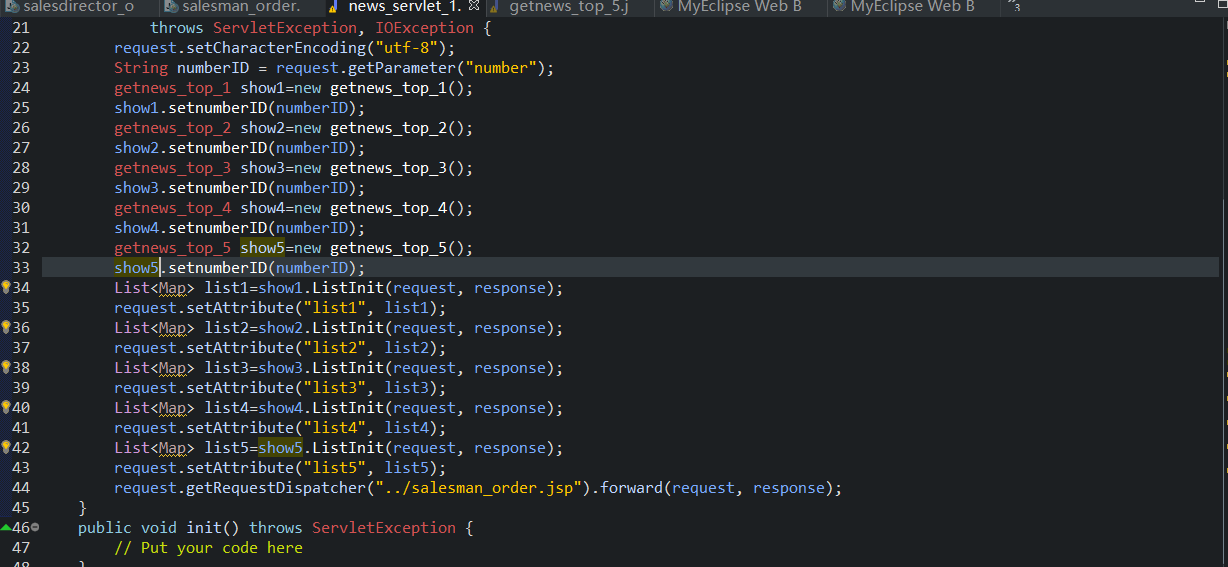Click browser icon of the MyEclipse Web B tab beside getnews_top_5

666,7
